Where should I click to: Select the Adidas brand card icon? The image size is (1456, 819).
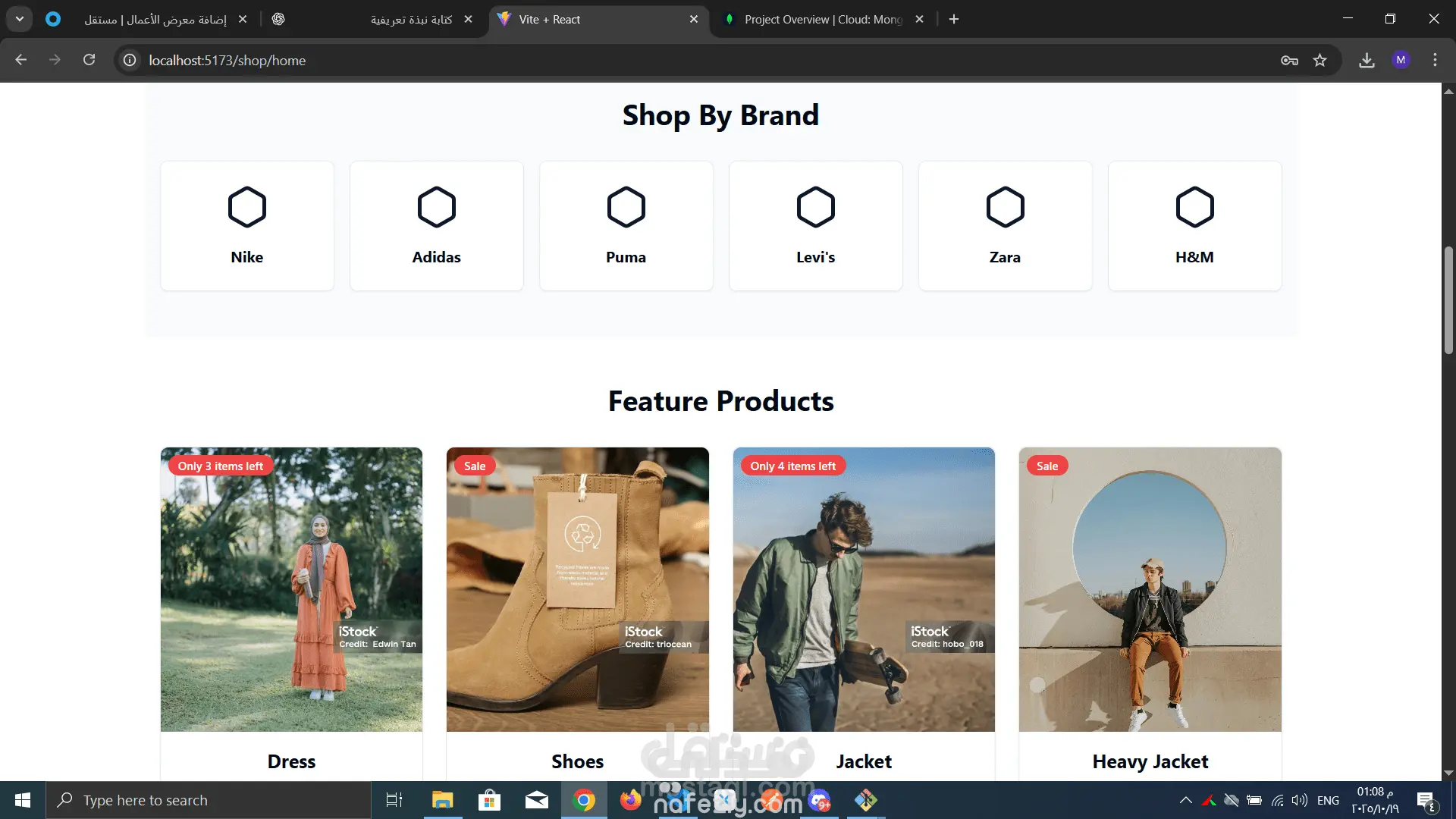click(x=437, y=207)
